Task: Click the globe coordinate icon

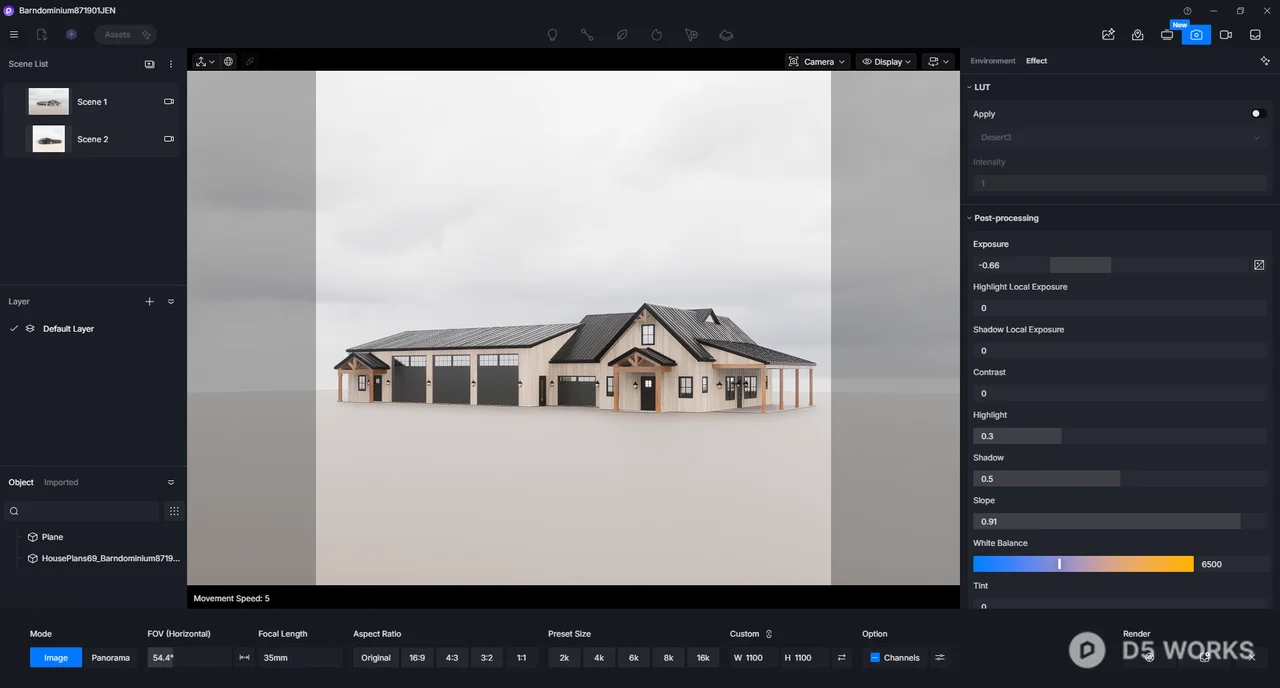Action: tap(229, 61)
